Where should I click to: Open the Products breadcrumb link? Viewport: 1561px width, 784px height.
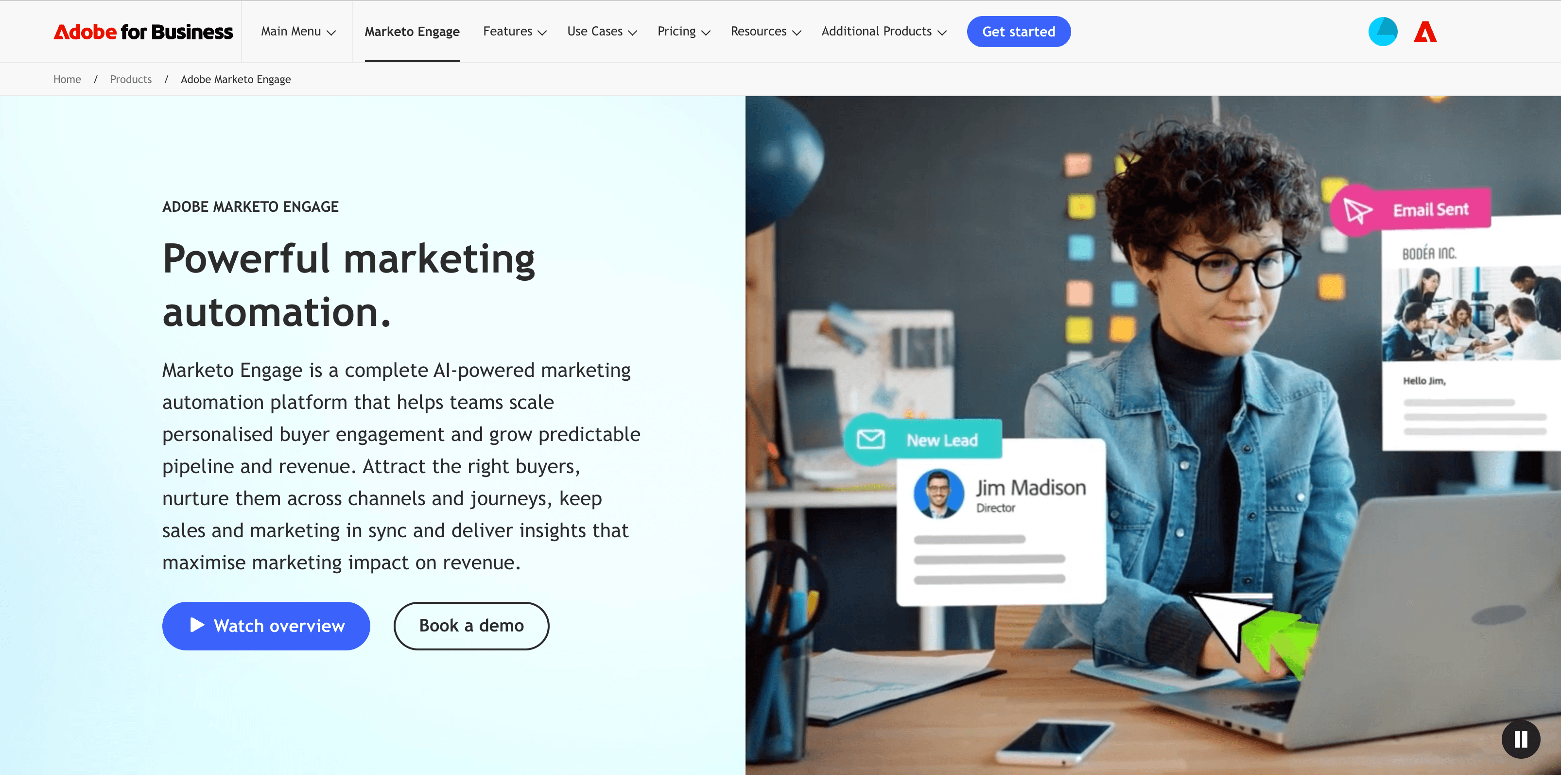tap(130, 79)
